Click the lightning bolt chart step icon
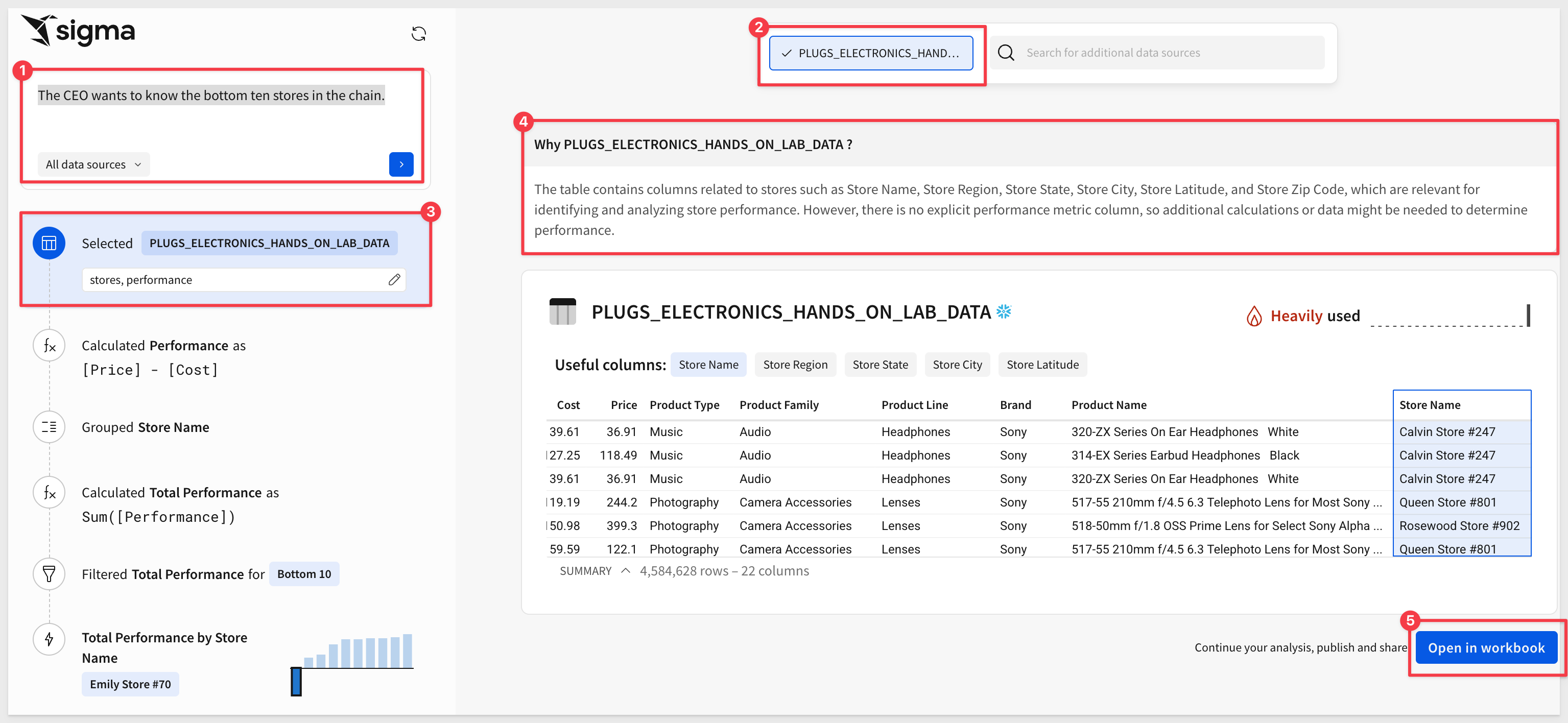Image resolution: width=1568 pixels, height=723 pixels. 49,638
